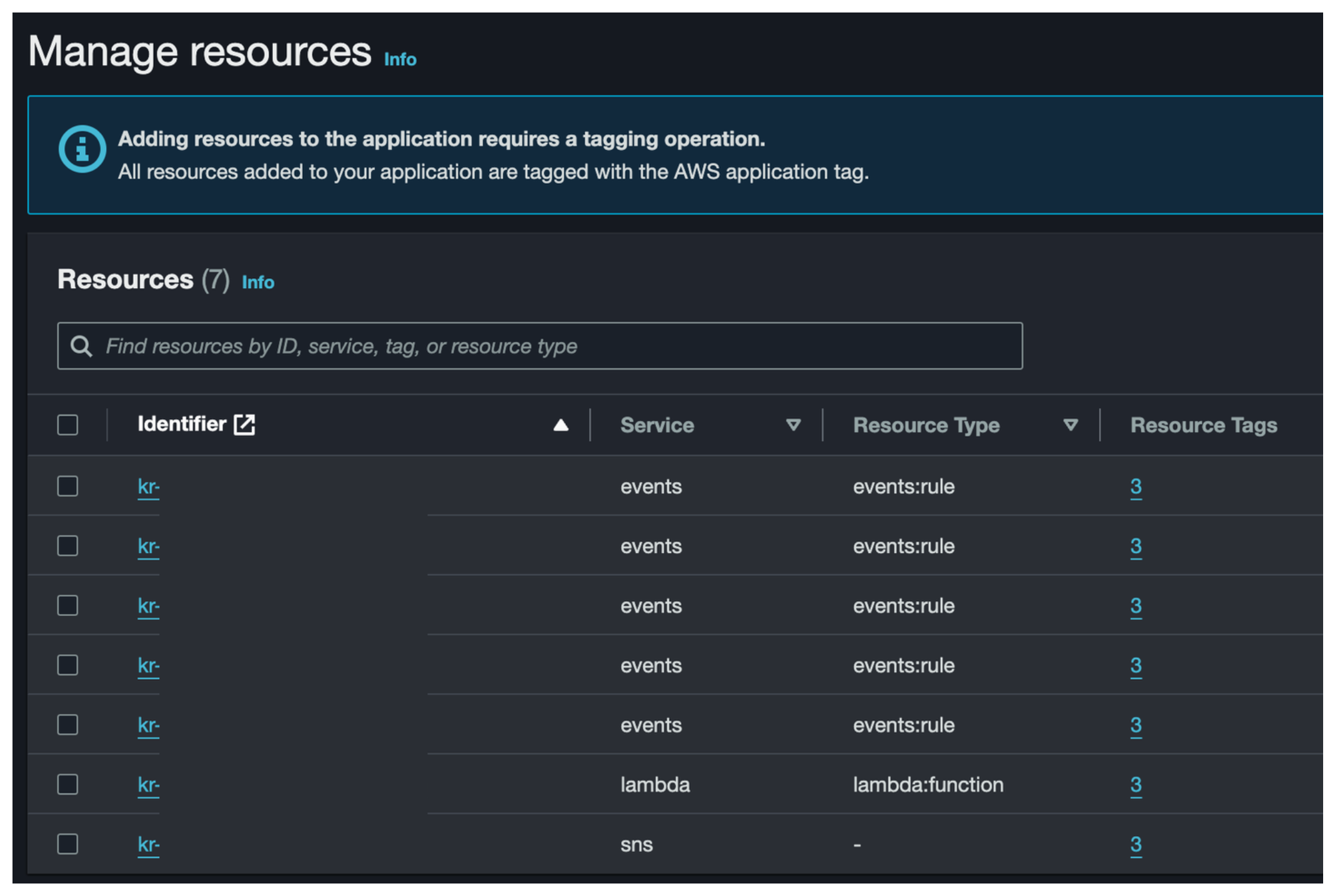Open Info link next to Manage resources
The height and width of the screenshot is (896, 1335).
[400, 59]
